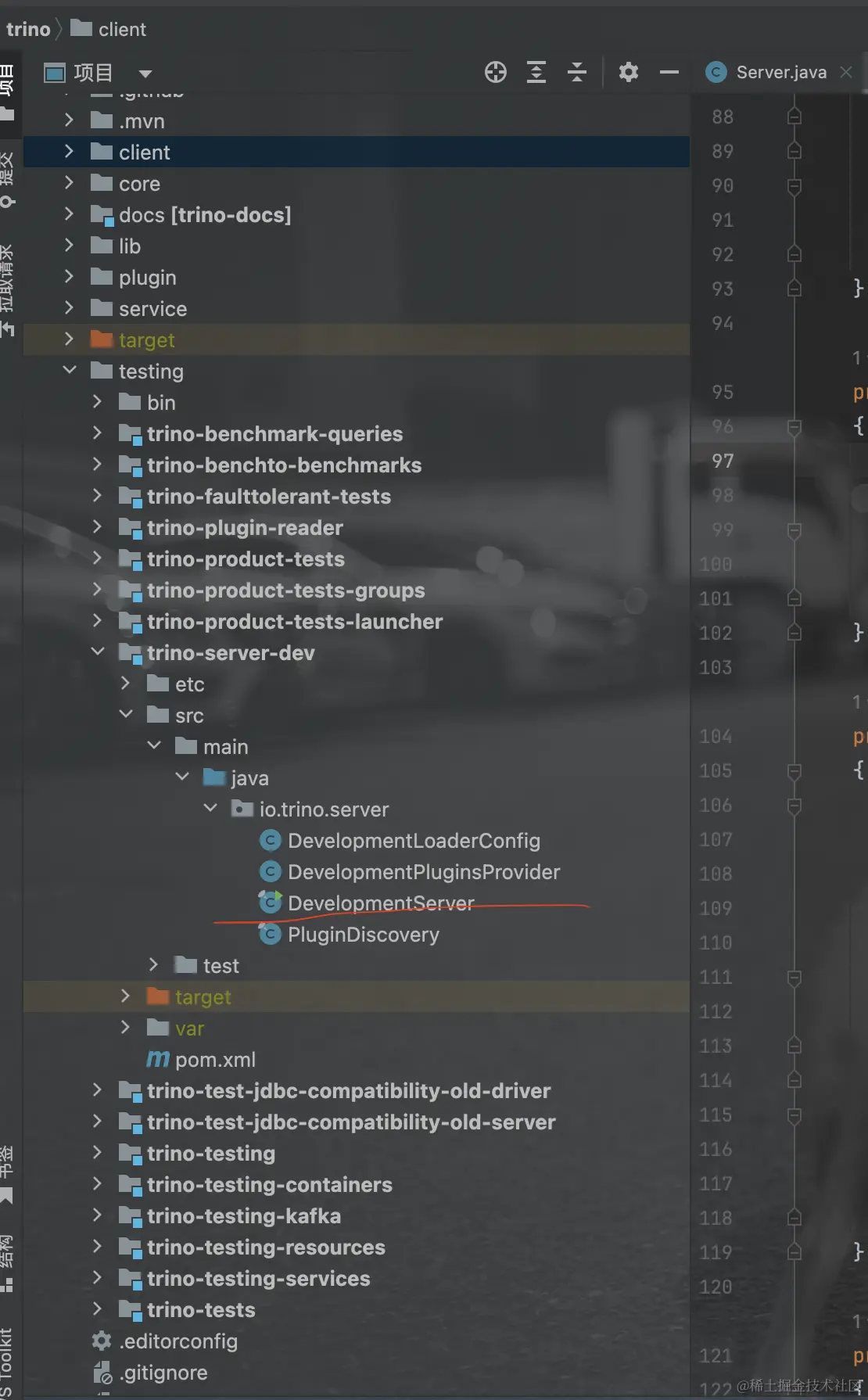868x1400 pixels.
Task: Select trino-testing-resources module
Action: [266, 1247]
